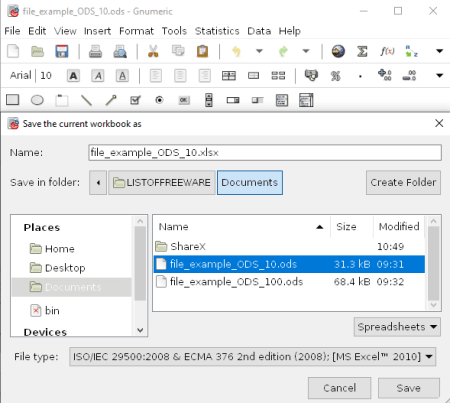The height and width of the screenshot is (403, 450).
Task: Open the Statistics menu
Action: pyautogui.click(x=217, y=31)
